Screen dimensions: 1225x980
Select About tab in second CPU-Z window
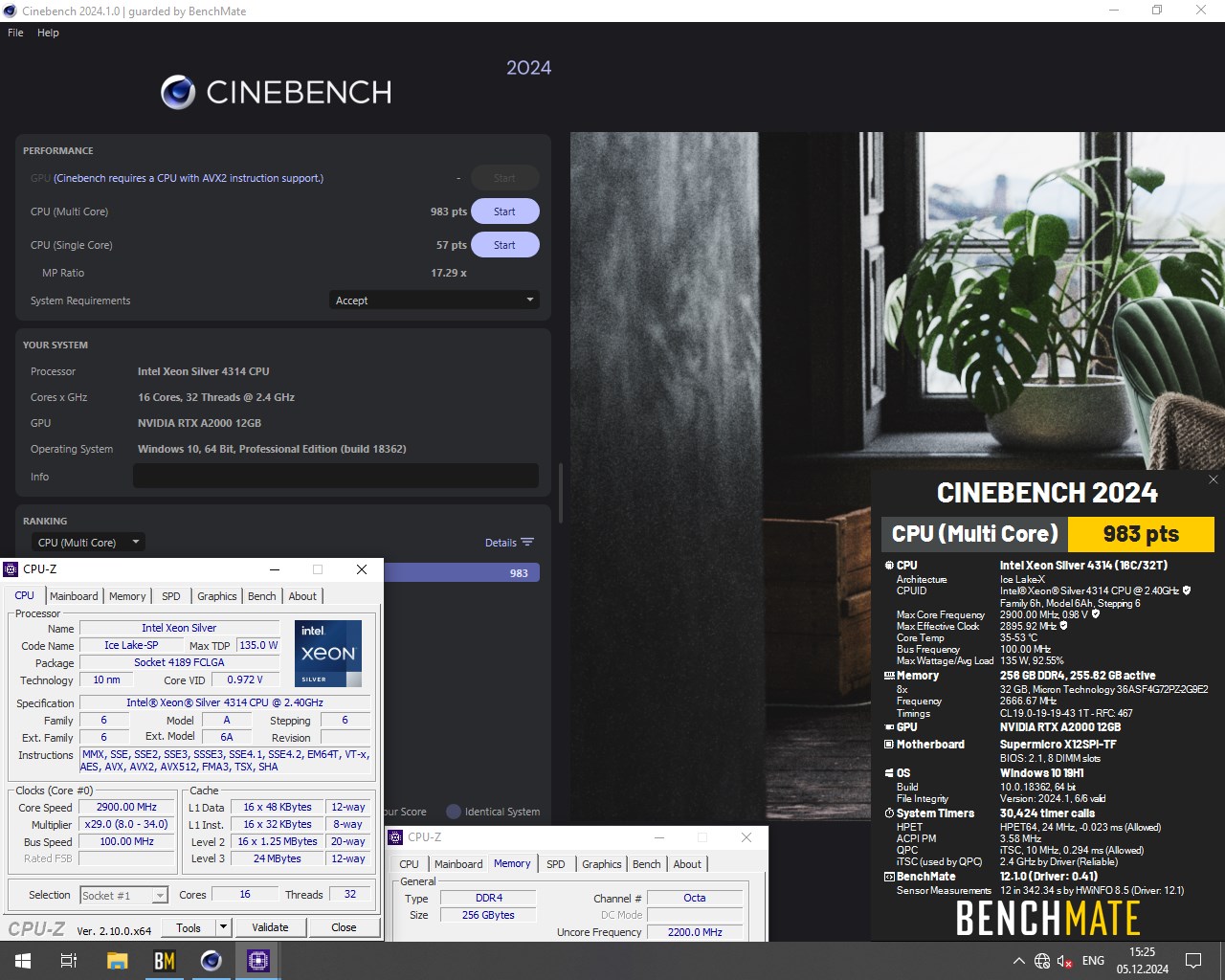tap(687, 864)
